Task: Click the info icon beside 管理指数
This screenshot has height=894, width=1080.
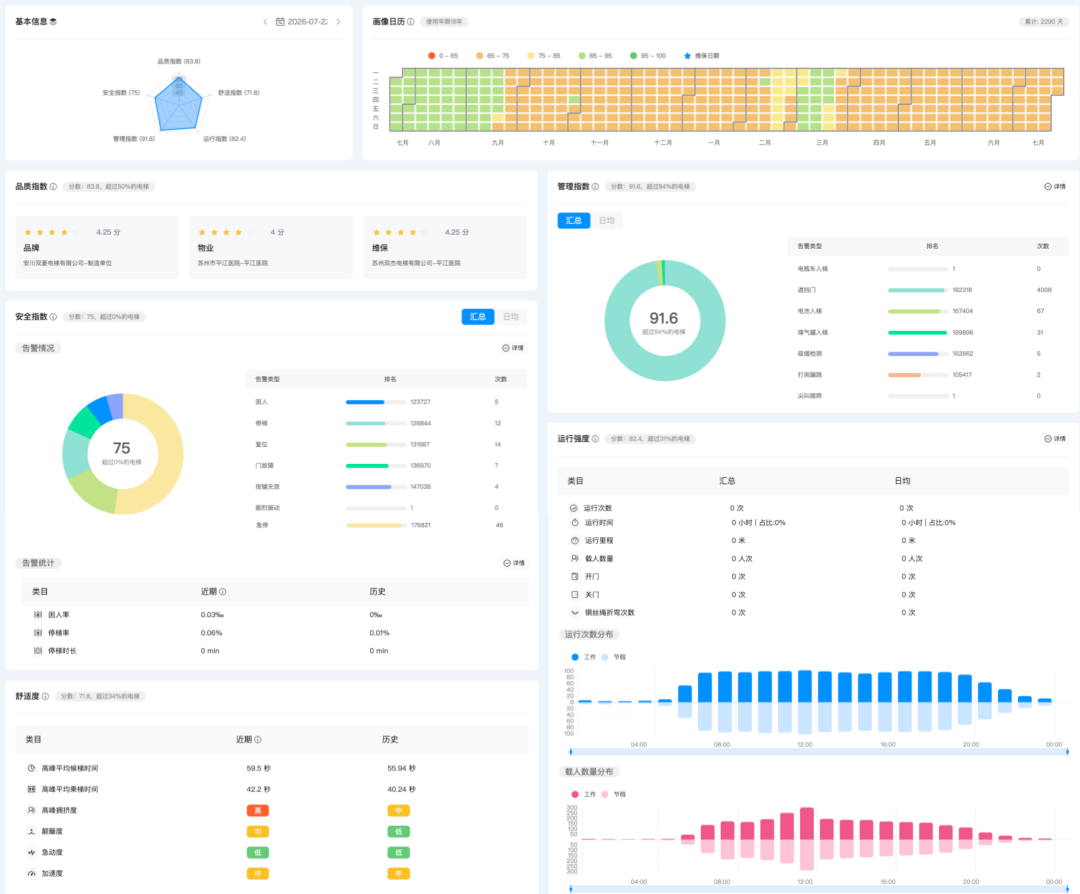Action: (595, 187)
